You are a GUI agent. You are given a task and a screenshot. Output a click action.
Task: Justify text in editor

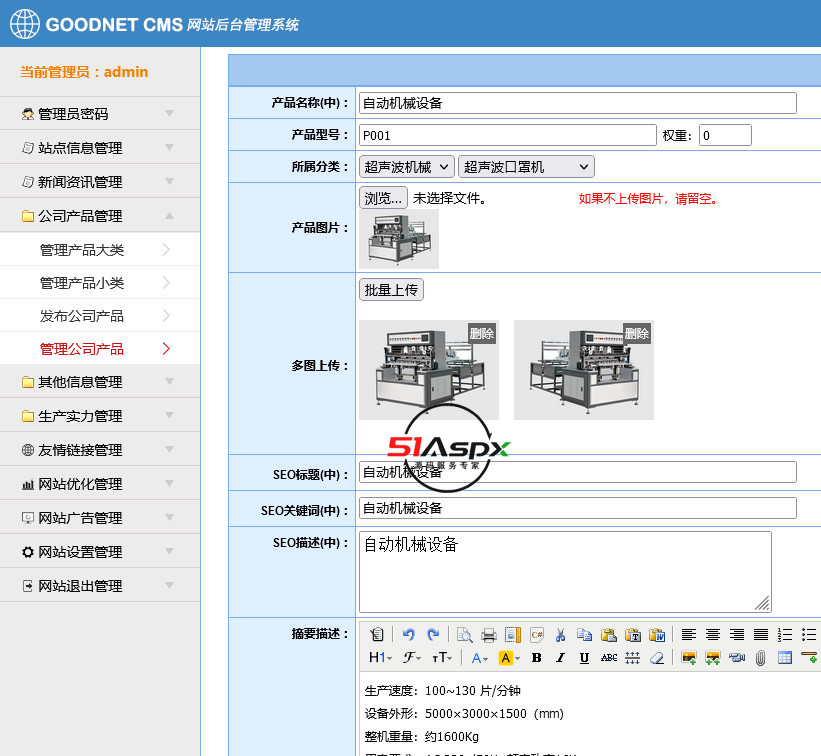point(761,635)
